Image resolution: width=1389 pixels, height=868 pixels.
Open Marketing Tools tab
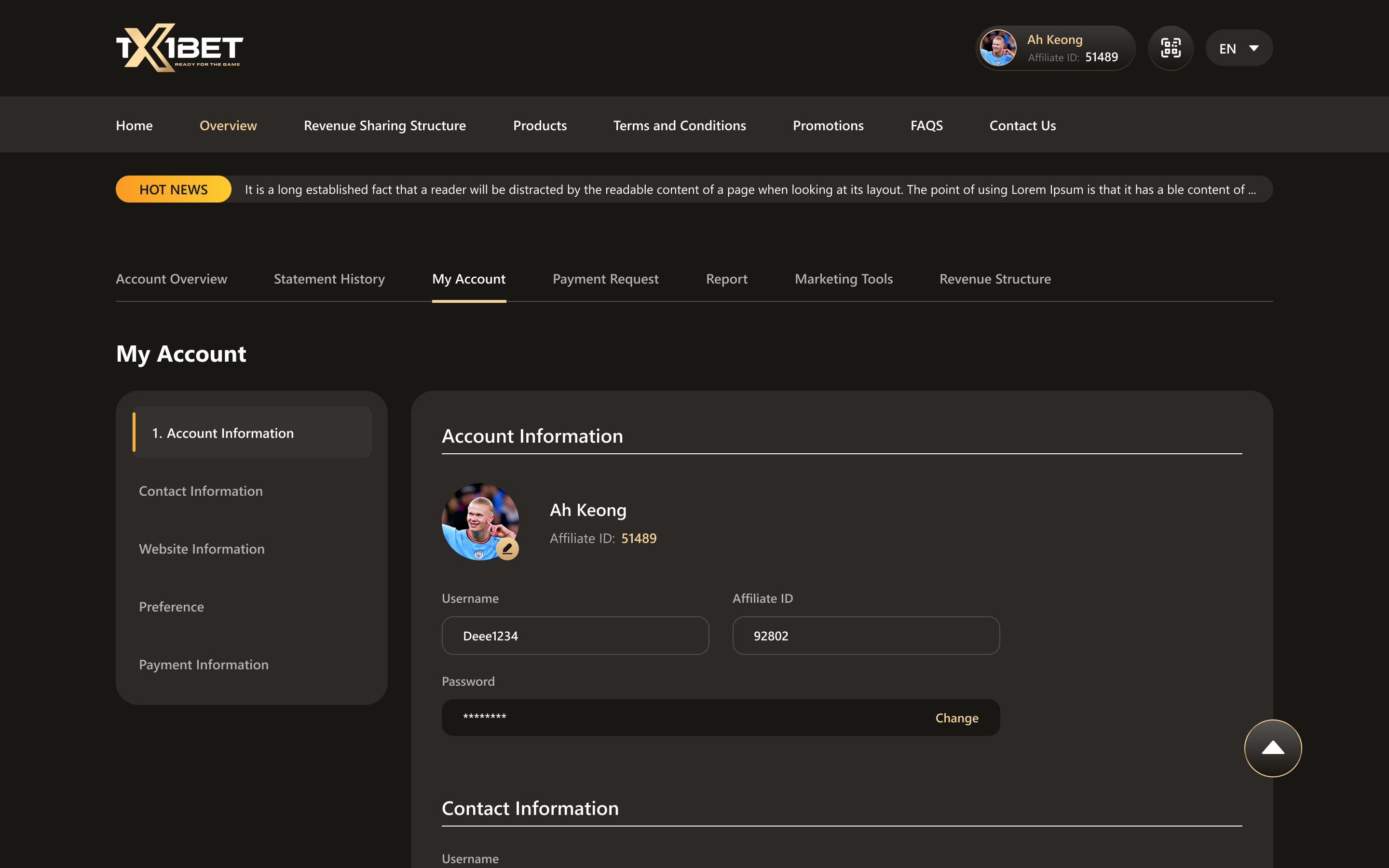(x=843, y=279)
